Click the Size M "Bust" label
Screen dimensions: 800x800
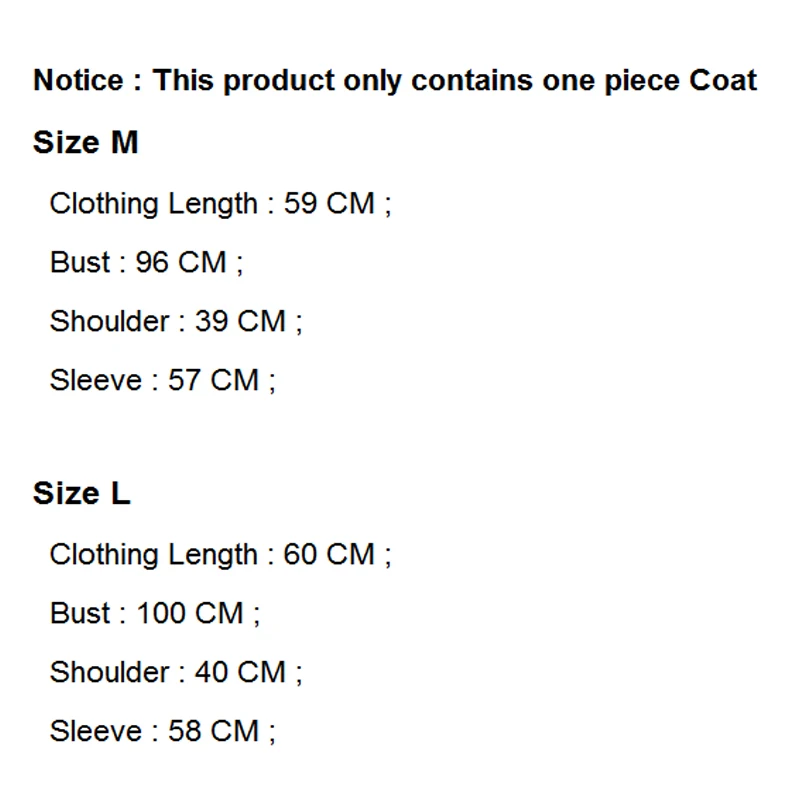(80, 262)
